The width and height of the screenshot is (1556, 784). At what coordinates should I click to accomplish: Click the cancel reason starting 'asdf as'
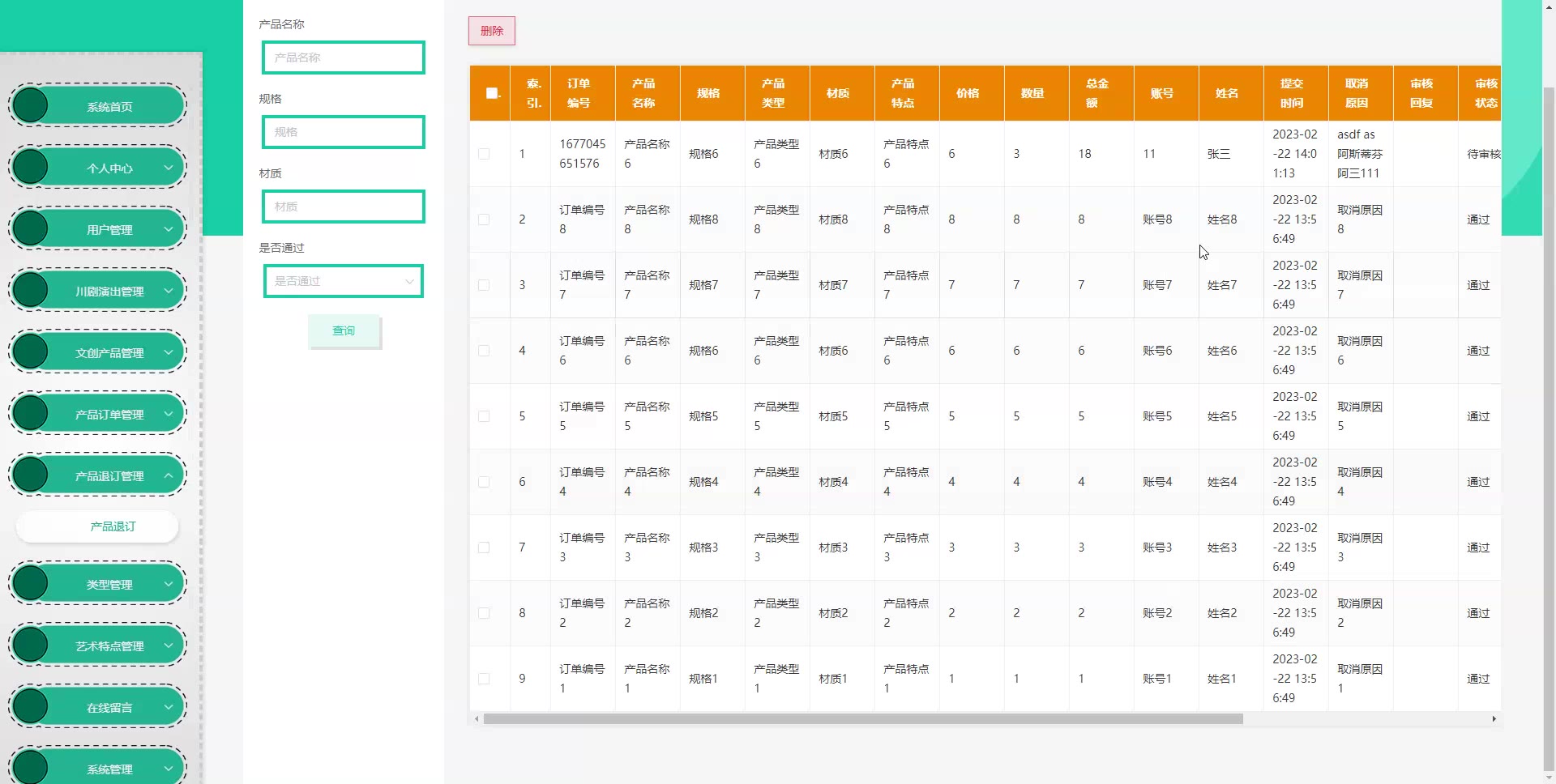tap(1360, 154)
